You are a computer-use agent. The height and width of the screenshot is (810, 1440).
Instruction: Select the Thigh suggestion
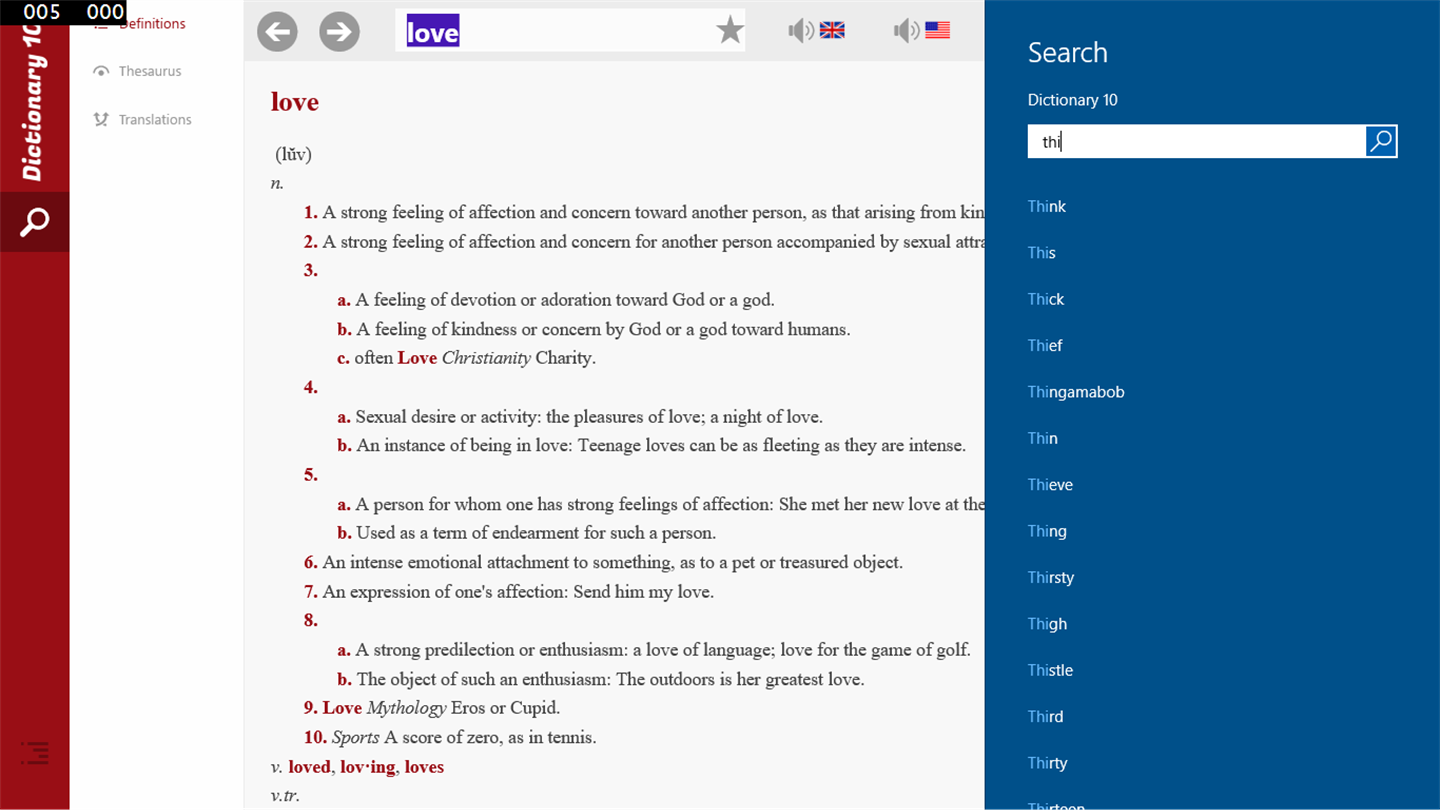coord(1047,623)
